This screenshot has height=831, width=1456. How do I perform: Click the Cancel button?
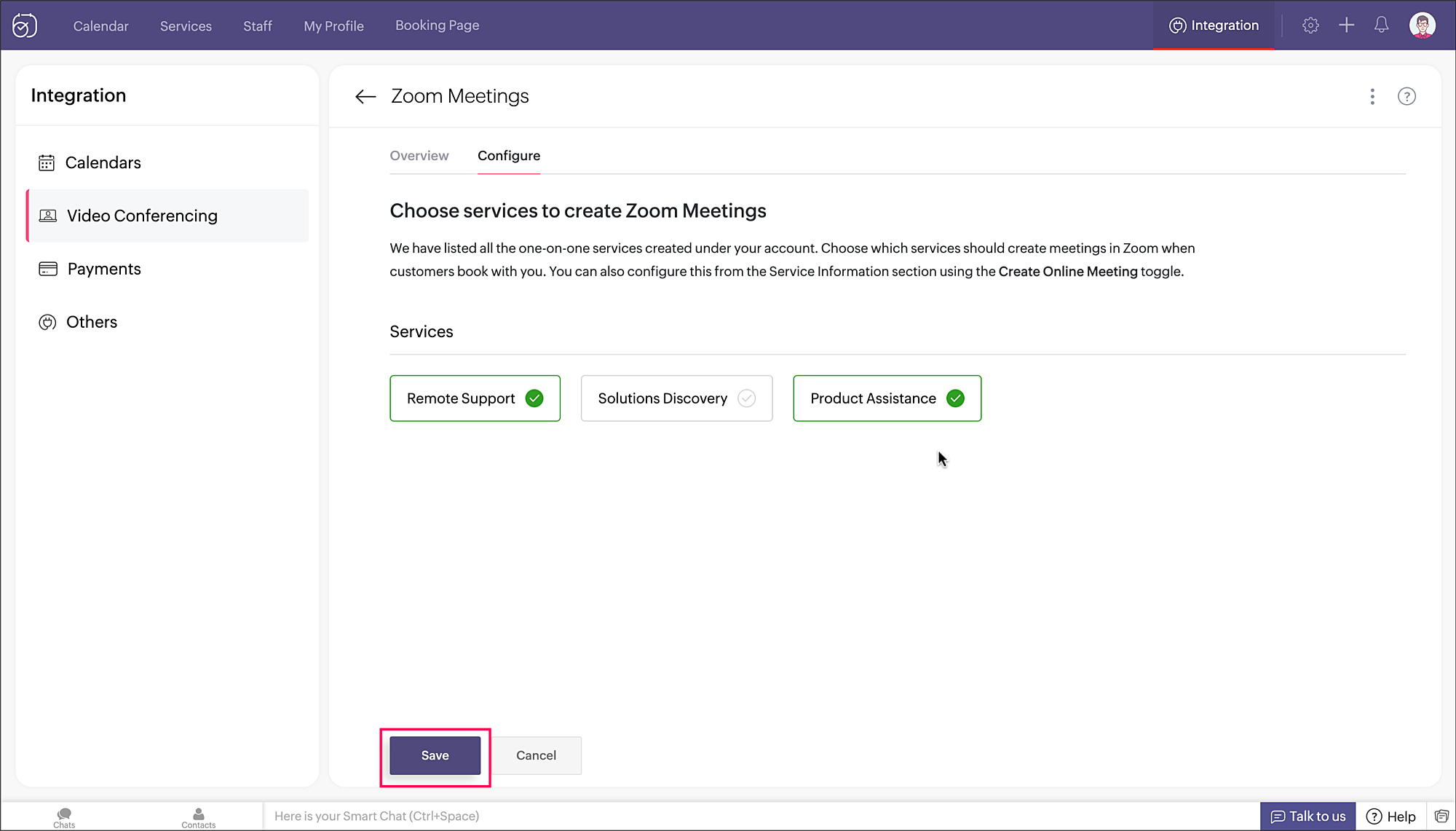537,755
